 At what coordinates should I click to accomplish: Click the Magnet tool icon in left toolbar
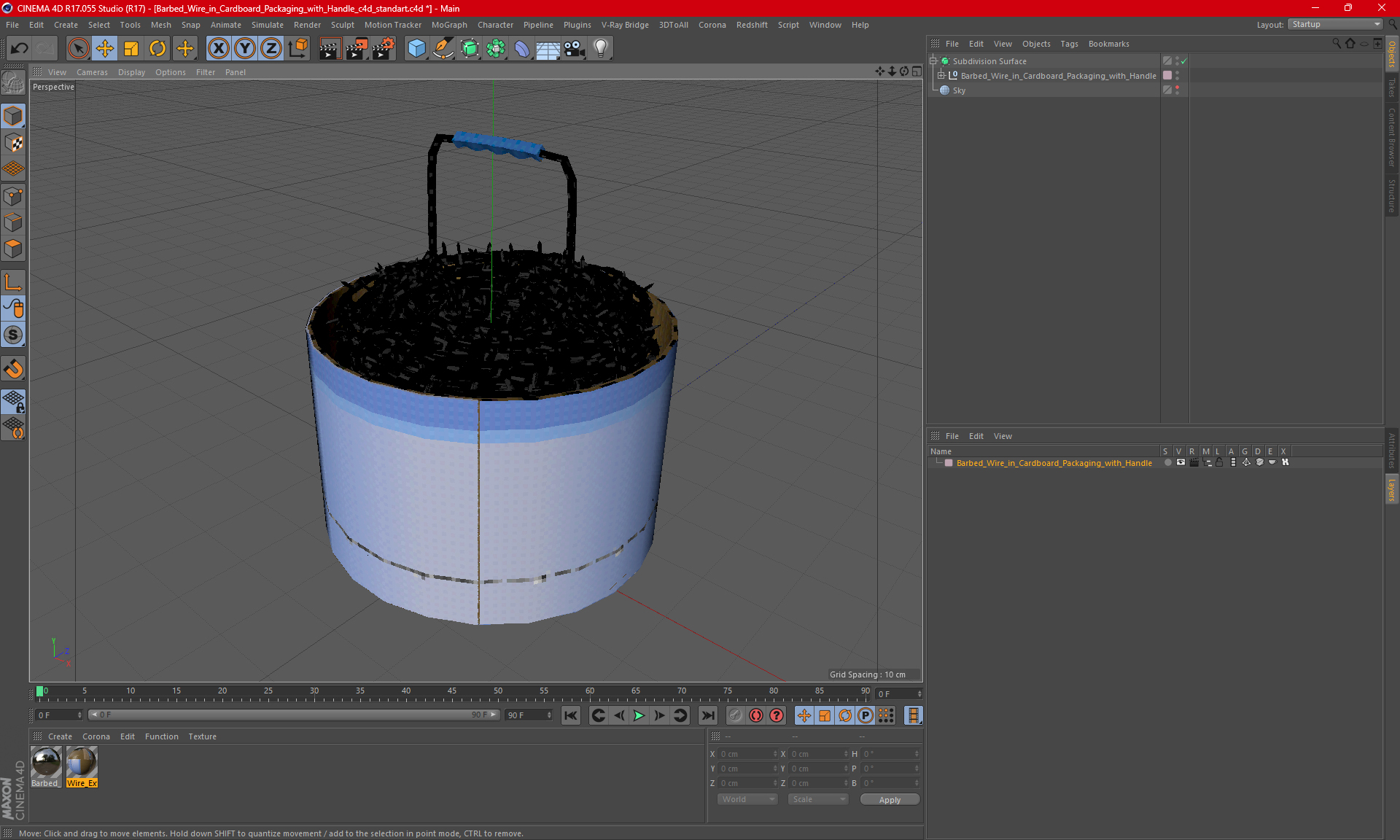tap(13, 369)
